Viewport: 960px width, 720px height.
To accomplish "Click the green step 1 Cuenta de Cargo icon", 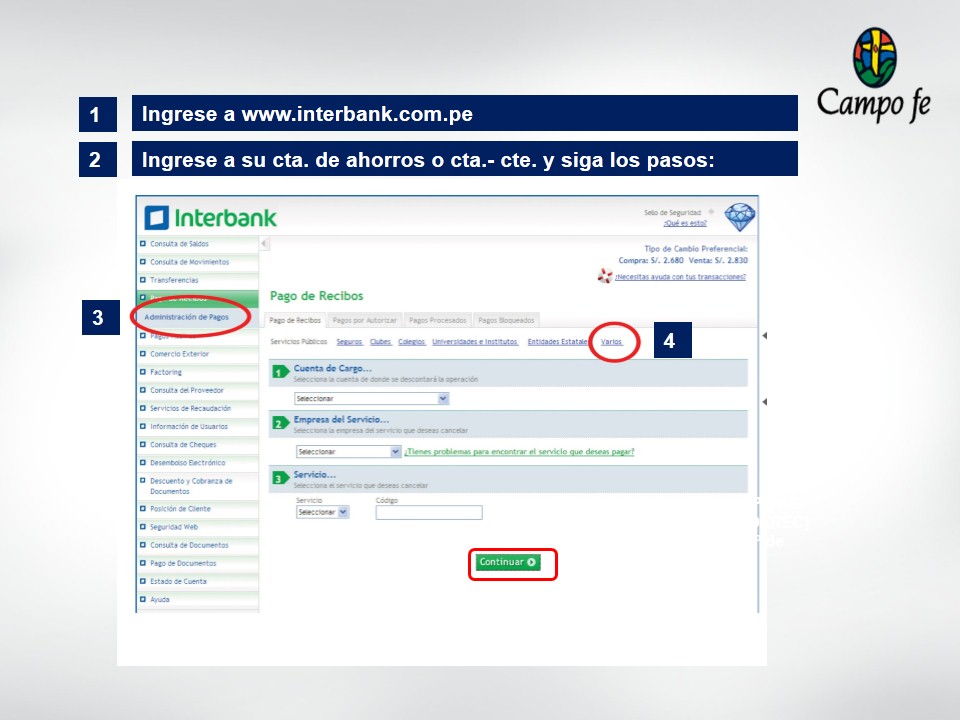I will click(280, 372).
